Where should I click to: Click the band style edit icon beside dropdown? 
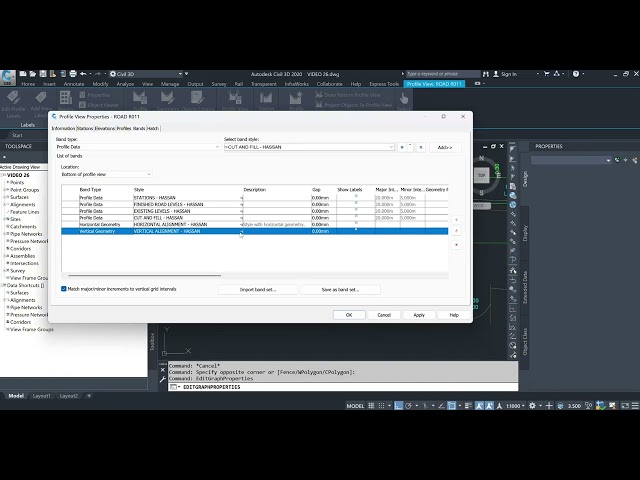[x=404, y=147]
